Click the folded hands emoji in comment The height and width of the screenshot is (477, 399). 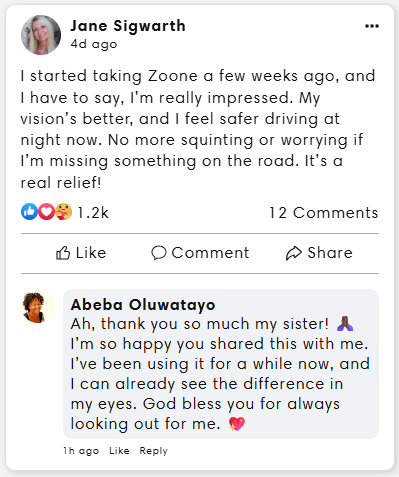pyautogui.click(x=345, y=323)
